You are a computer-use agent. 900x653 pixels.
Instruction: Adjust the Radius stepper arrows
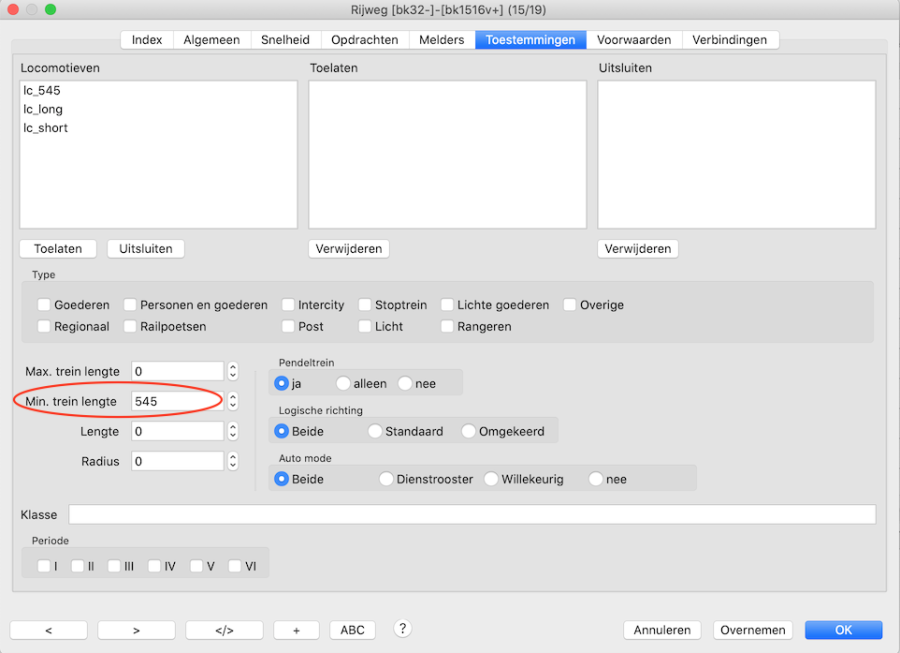(233, 461)
